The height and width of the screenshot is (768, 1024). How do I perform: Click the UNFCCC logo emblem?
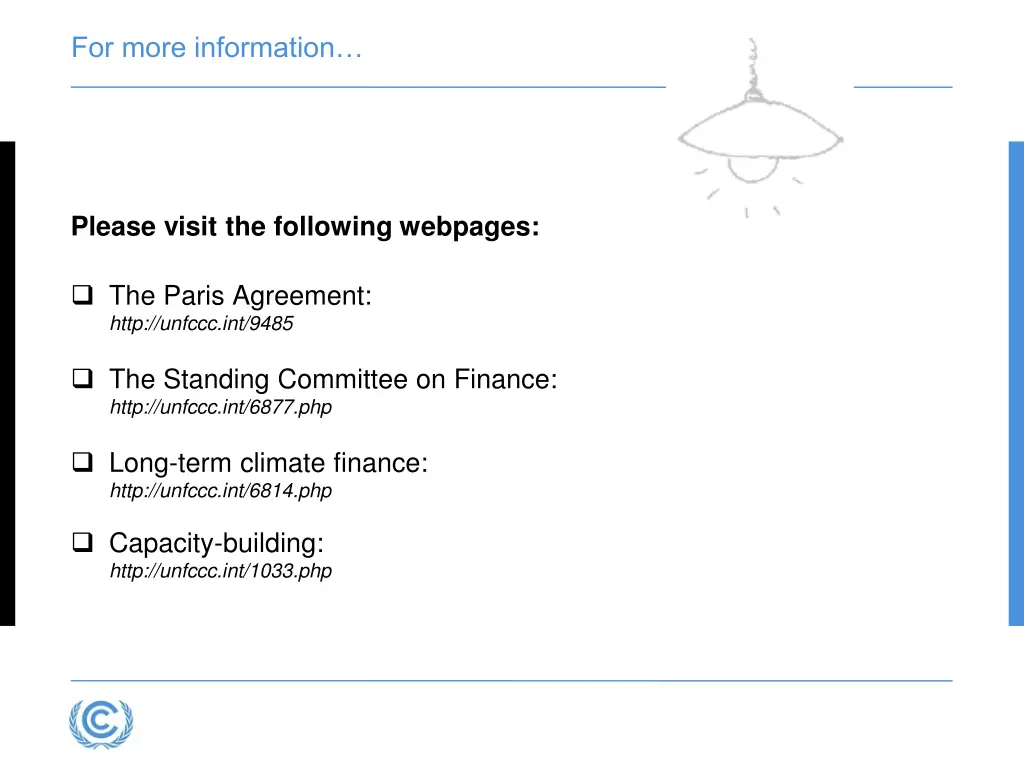point(101,724)
